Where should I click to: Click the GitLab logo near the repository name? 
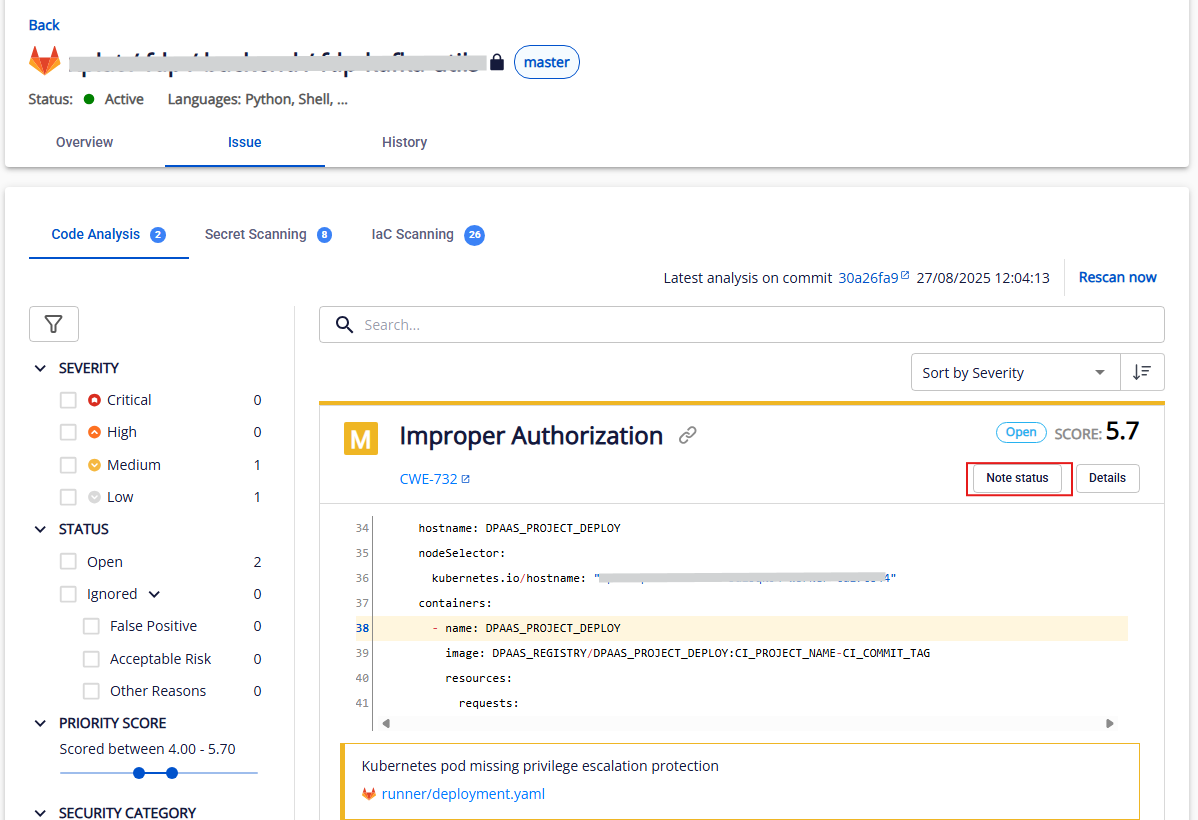click(44, 61)
